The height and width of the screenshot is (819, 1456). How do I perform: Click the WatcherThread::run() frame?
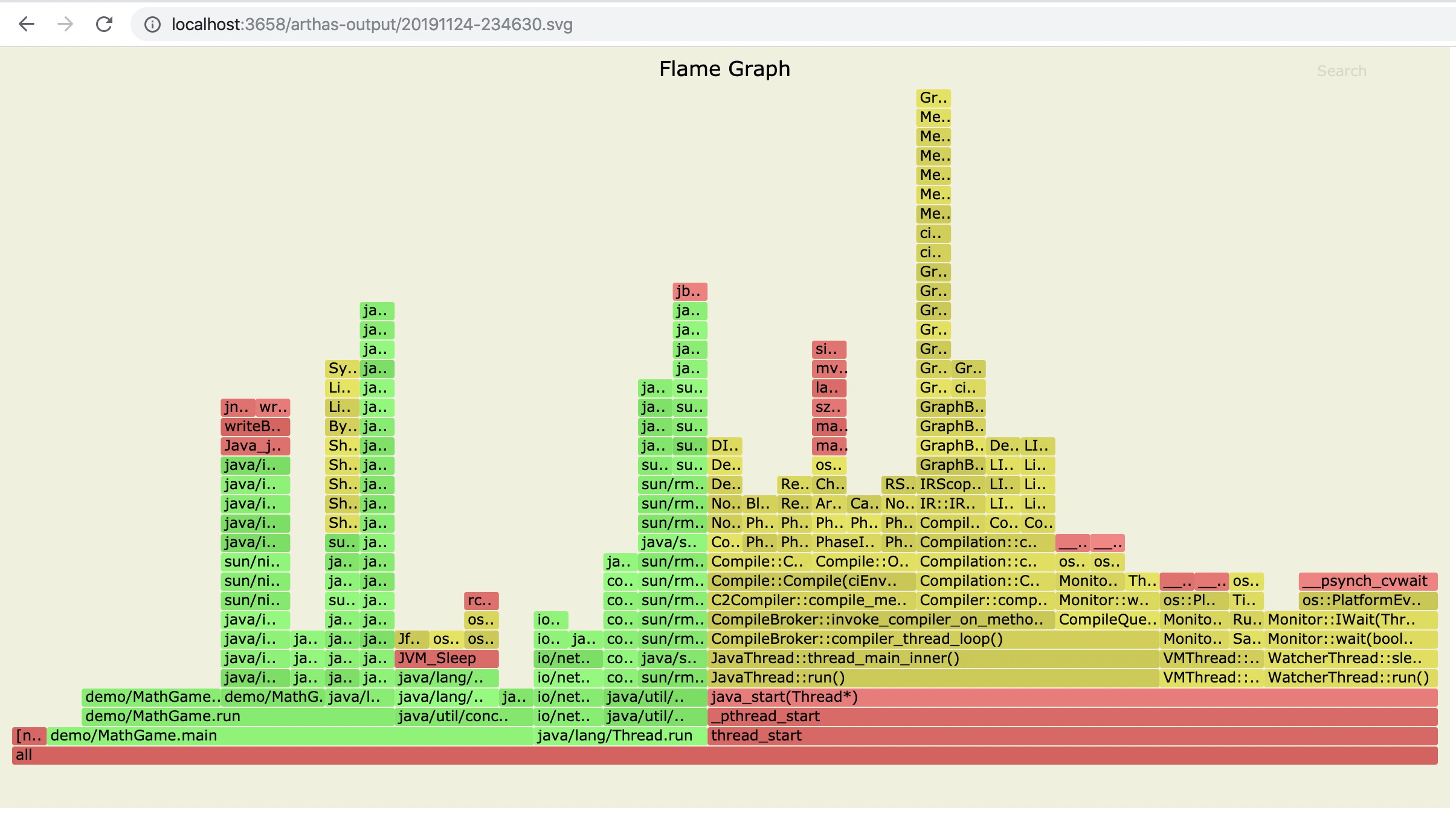pyautogui.click(x=1351, y=678)
